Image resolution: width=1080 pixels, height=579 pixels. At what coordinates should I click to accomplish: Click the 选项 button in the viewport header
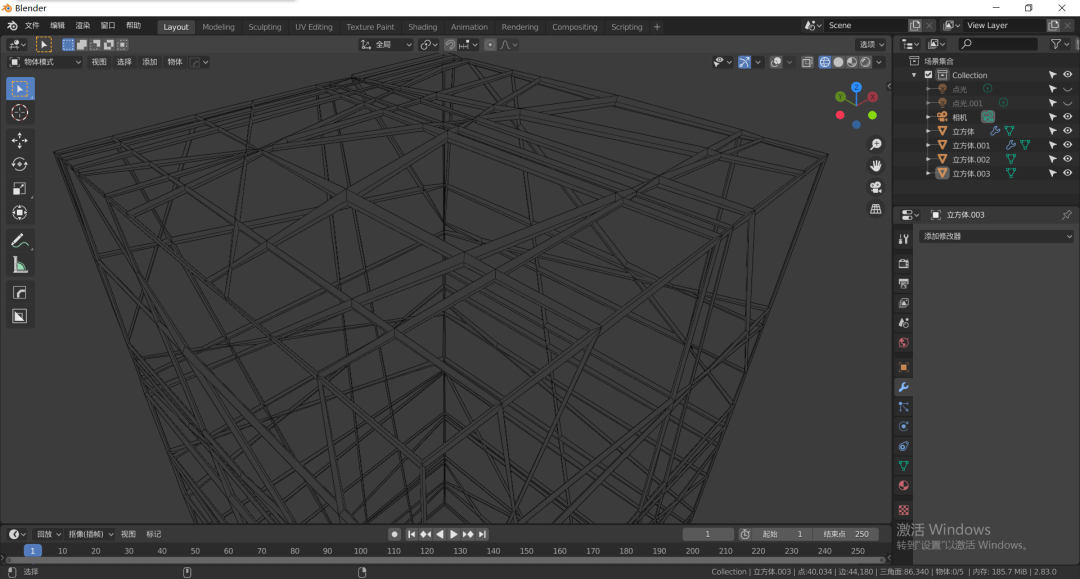(871, 45)
